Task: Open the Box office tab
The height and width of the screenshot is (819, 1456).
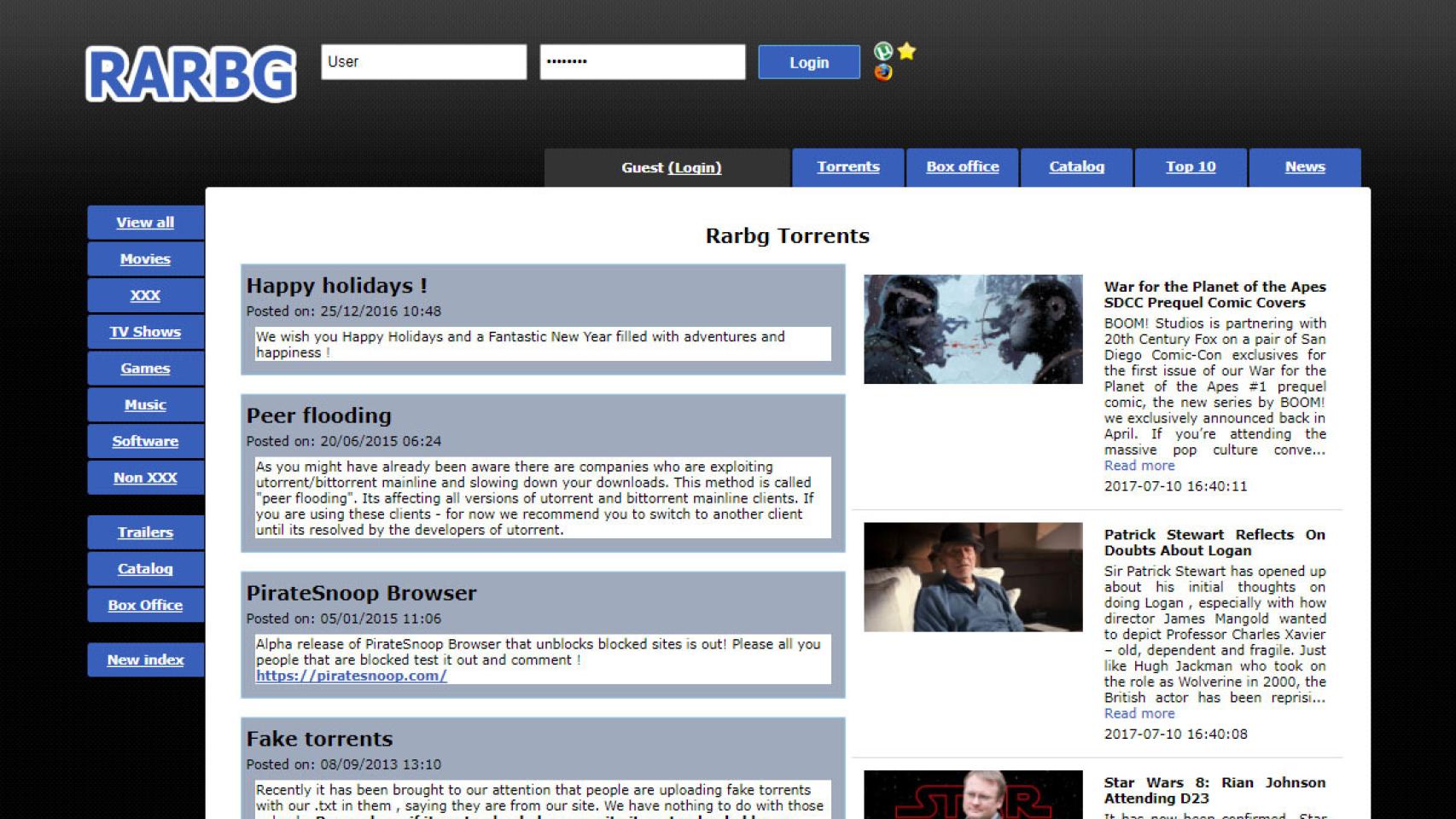Action: click(963, 167)
